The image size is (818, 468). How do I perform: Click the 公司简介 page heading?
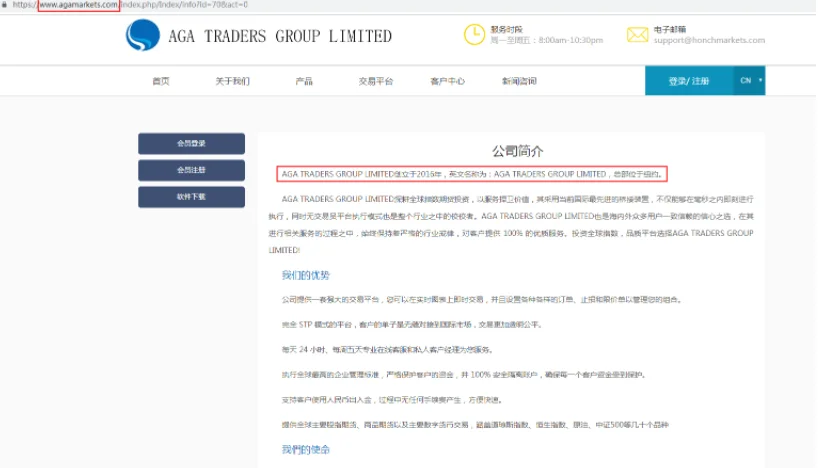tap(518, 151)
